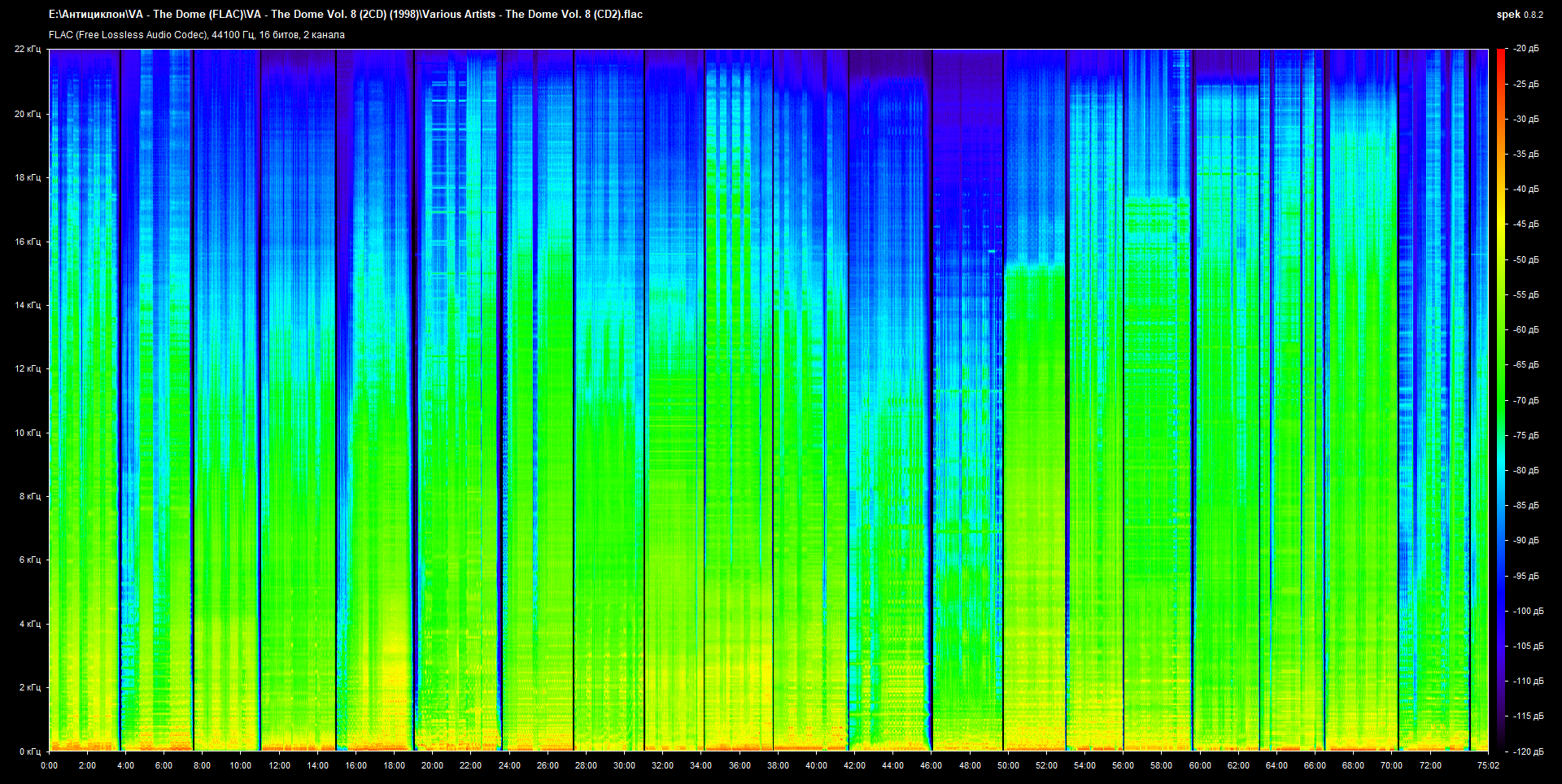Viewport: 1562px width, 784px height.
Task: Select the 38:00 time axis label
Action: pyautogui.click(x=778, y=766)
